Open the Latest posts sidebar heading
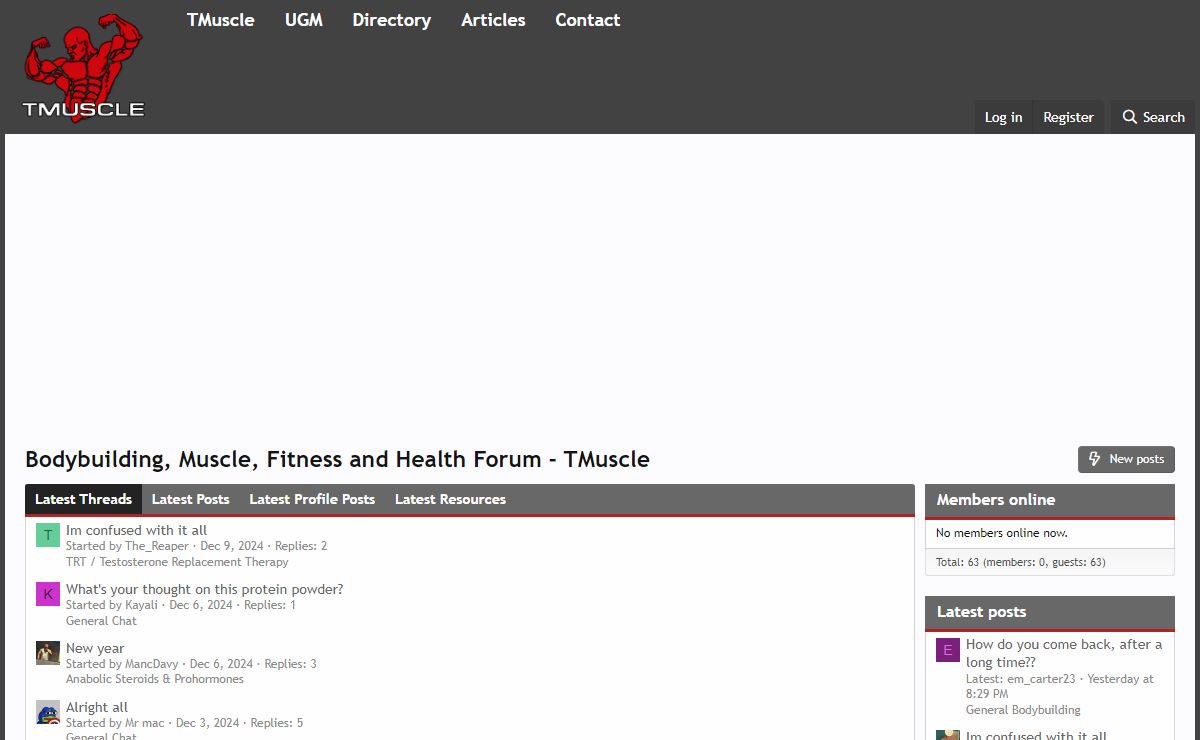This screenshot has height=740, width=1200. 982,612
